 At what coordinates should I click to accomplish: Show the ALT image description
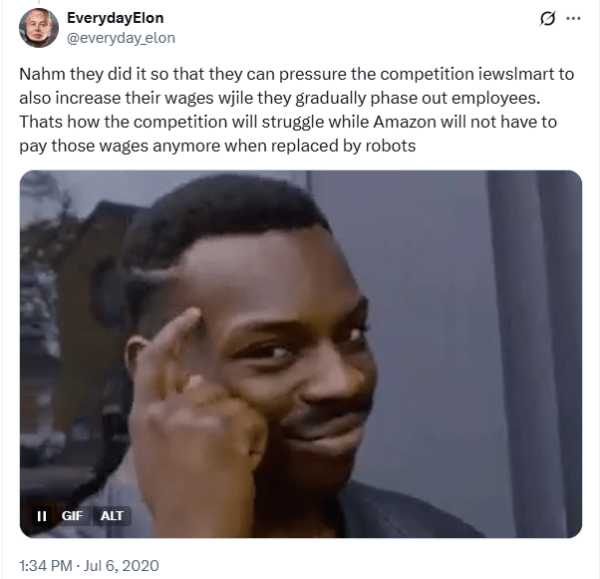click(x=112, y=516)
